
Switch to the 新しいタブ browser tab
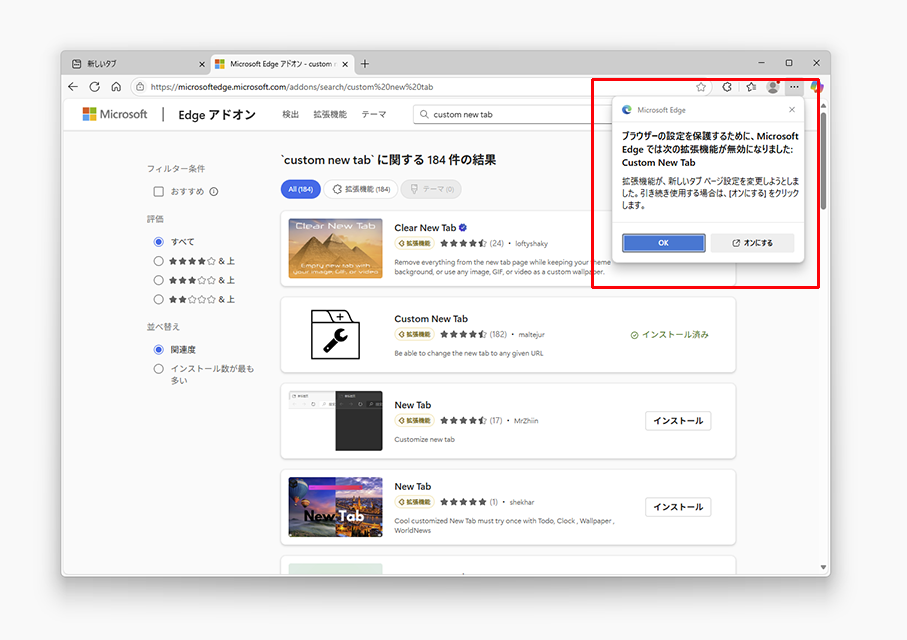click(136, 64)
